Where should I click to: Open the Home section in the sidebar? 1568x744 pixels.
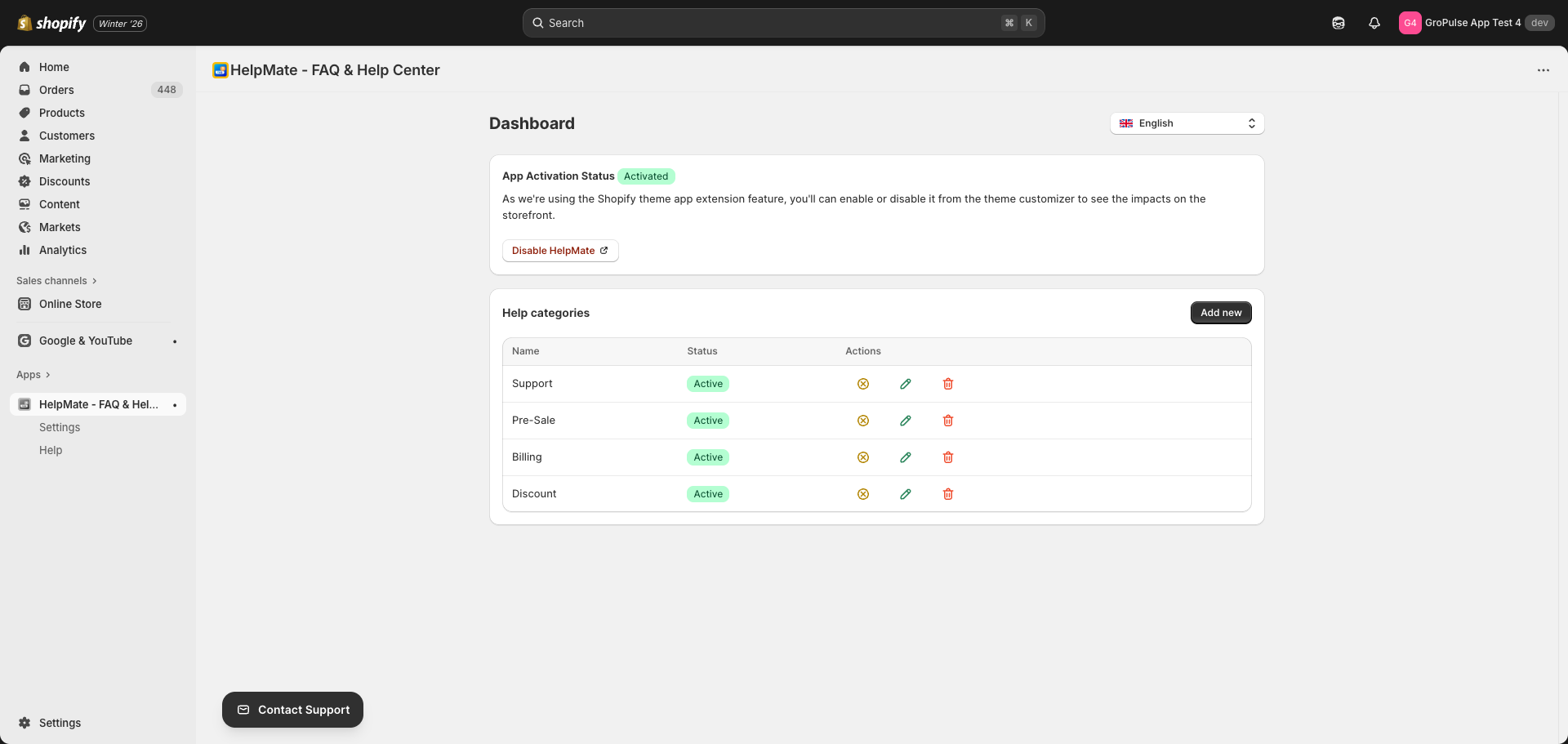click(x=54, y=67)
